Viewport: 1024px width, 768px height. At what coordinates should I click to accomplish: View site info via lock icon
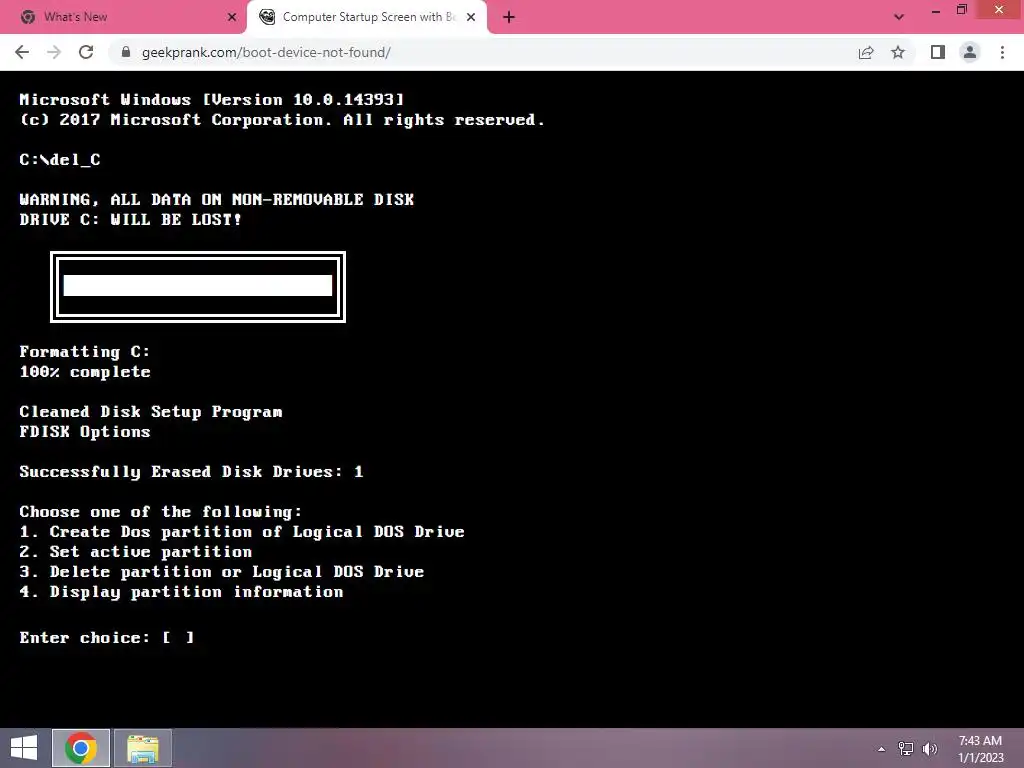click(x=126, y=52)
